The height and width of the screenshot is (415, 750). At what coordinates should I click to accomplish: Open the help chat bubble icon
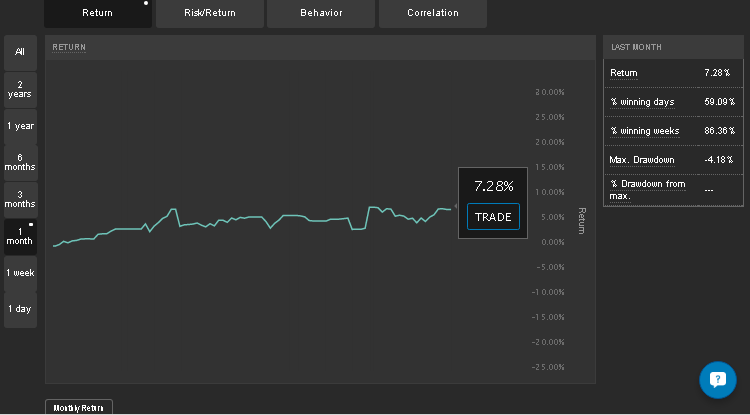pos(717,380)
